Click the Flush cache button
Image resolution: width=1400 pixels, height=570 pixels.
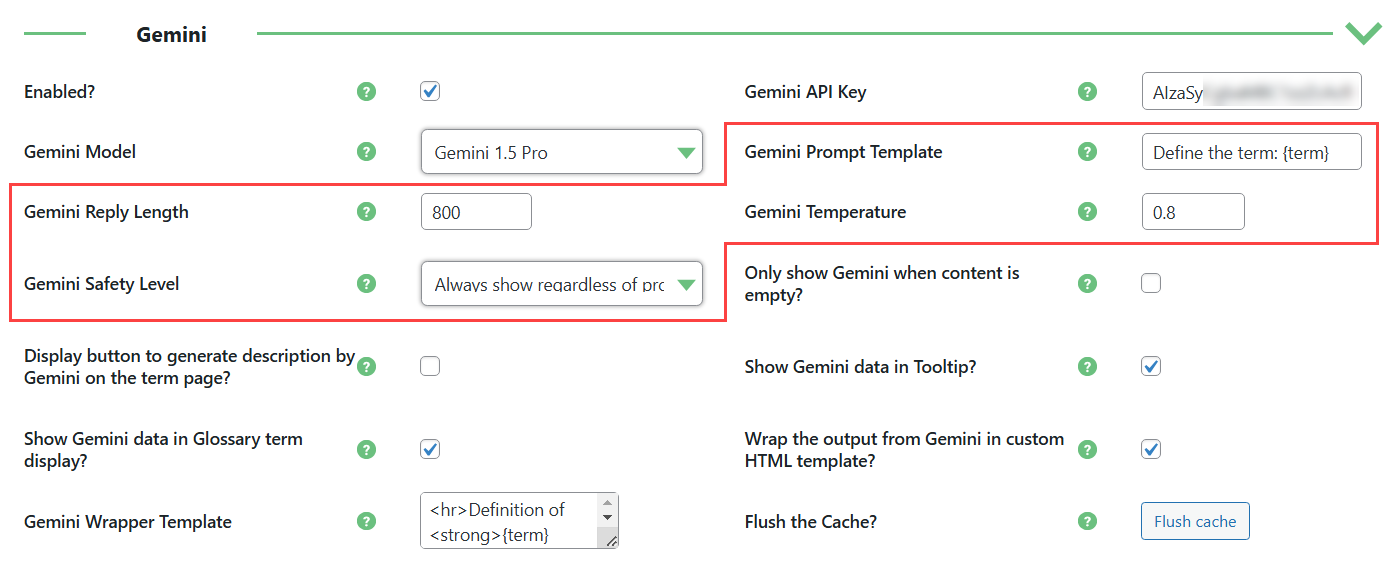pos(1195,521)
